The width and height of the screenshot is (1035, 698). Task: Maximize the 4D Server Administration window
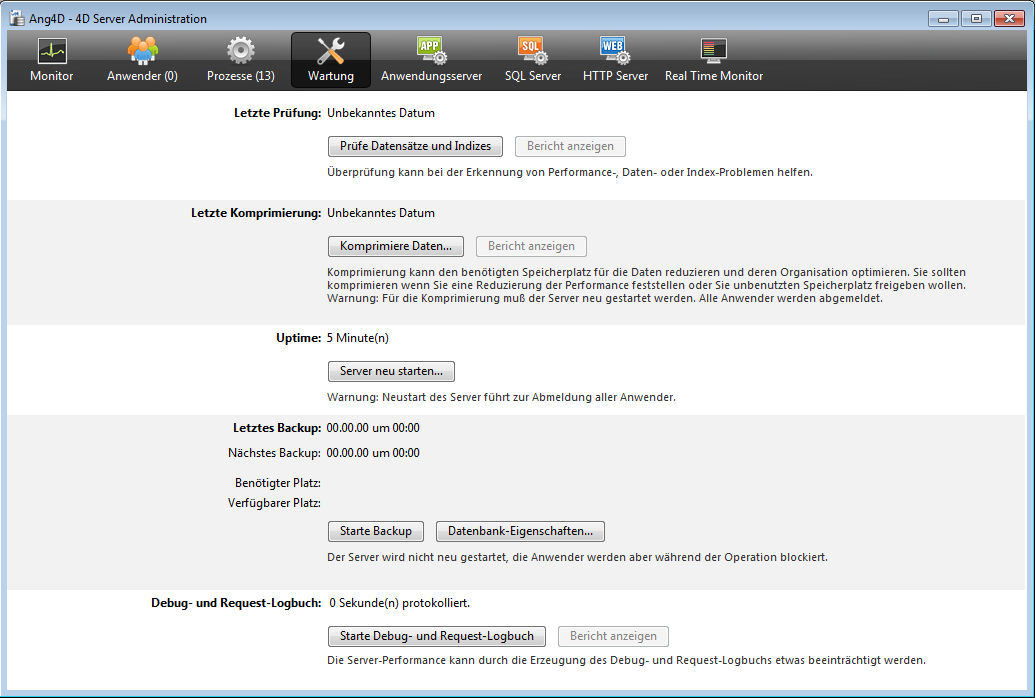(975, 18)
